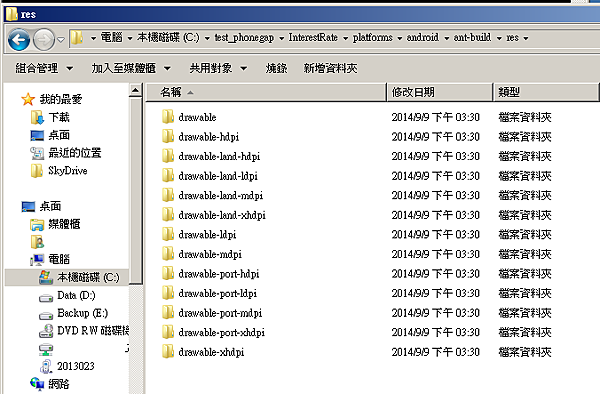The width and height of the screenshot is (600, 394).
Task: Open the 加入至媒體櫃 menu
Action: (130, 68)
